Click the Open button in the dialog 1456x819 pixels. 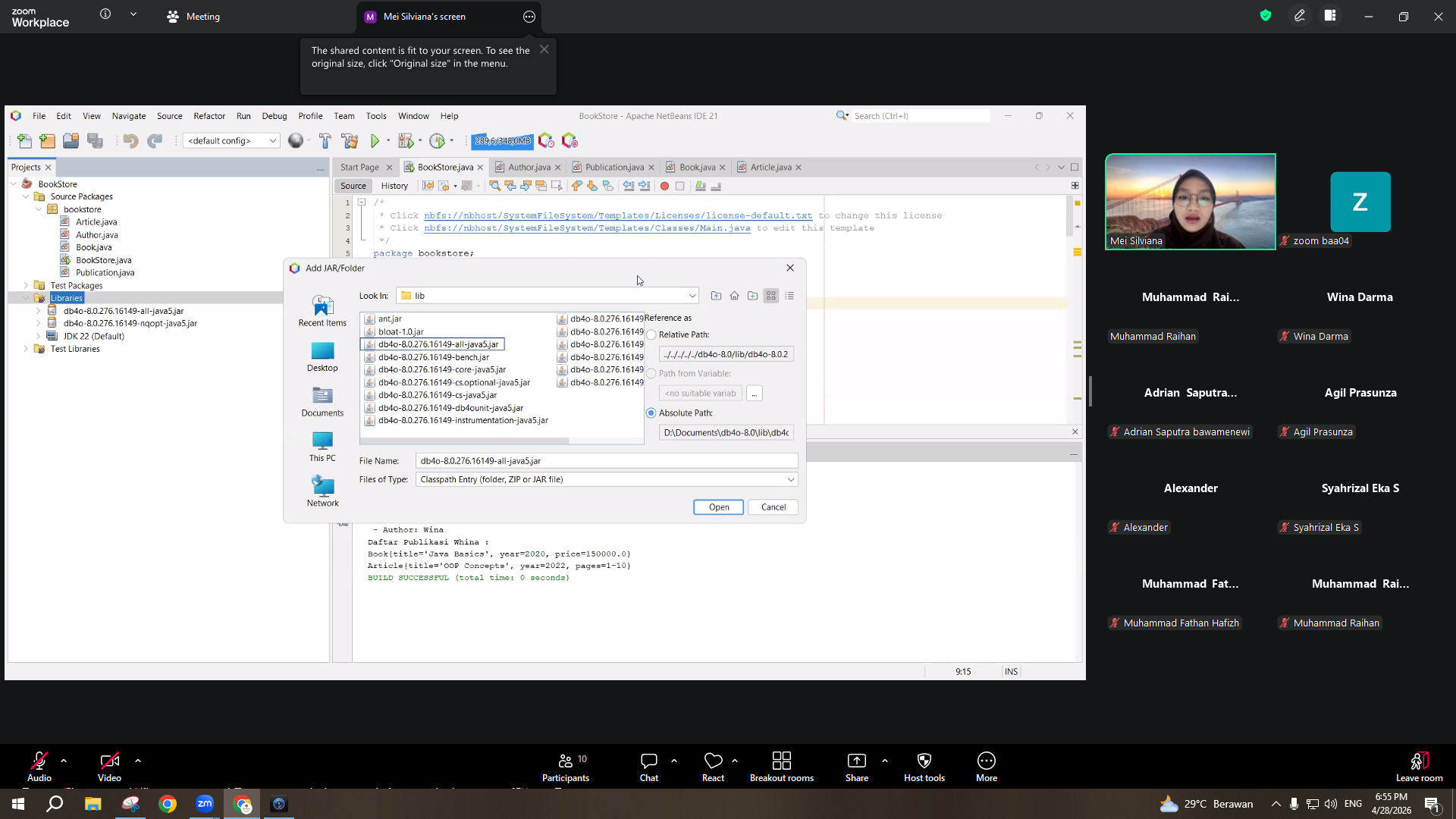pos(719,507)
